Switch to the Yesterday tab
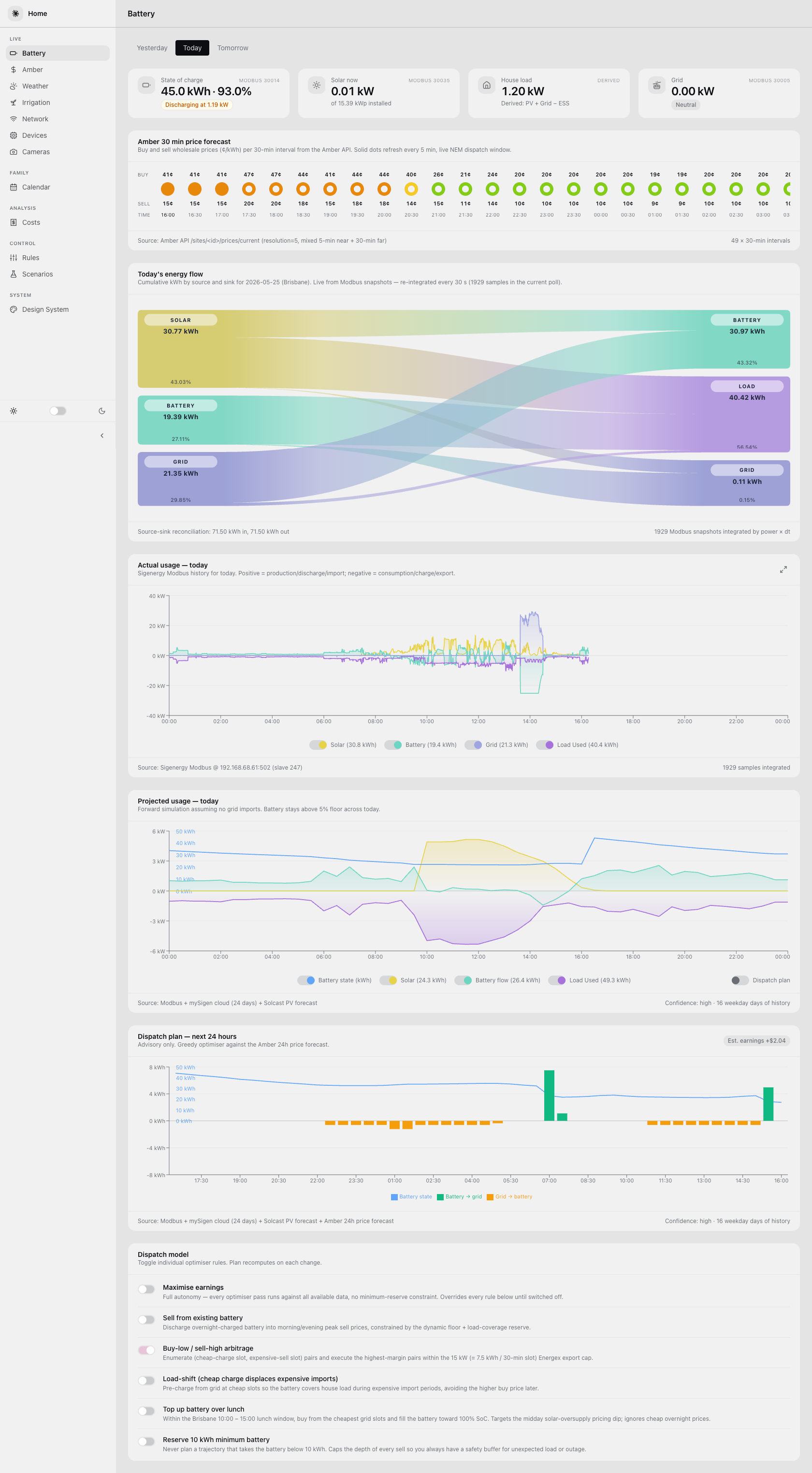Screen dimensions: 812x1473 click(x=152, y=48)
